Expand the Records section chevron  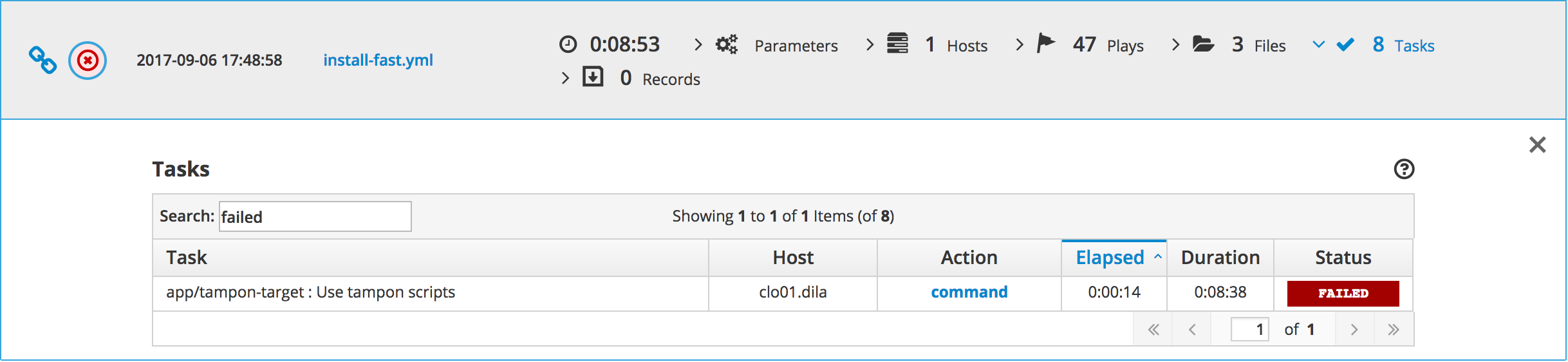click(x=565, y=78)
